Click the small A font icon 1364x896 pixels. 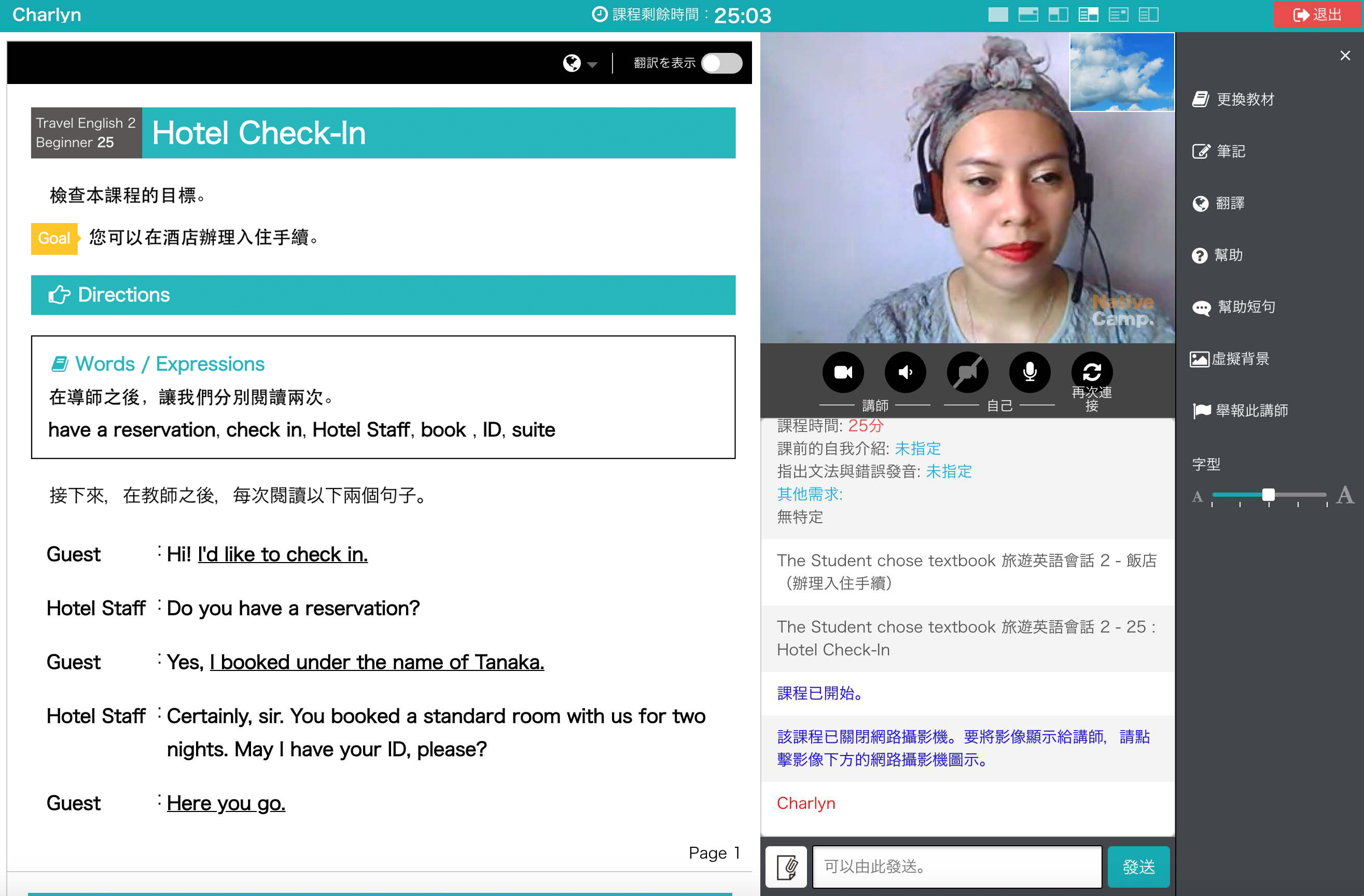pyautogui.click(x=1197, y=497)
